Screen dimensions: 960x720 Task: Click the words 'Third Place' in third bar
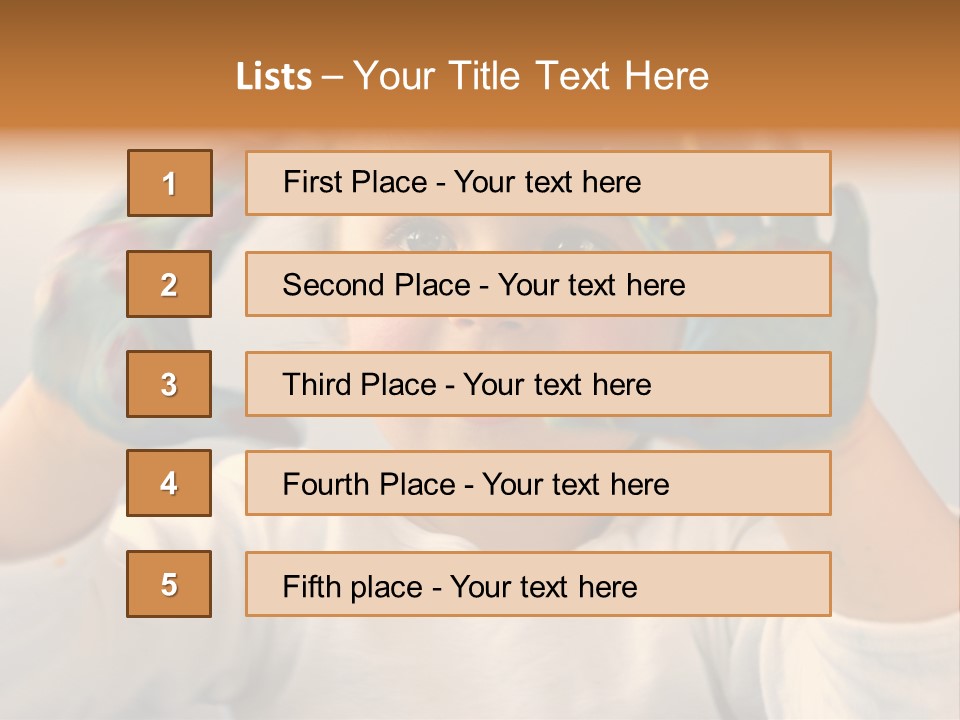[359, 384]
